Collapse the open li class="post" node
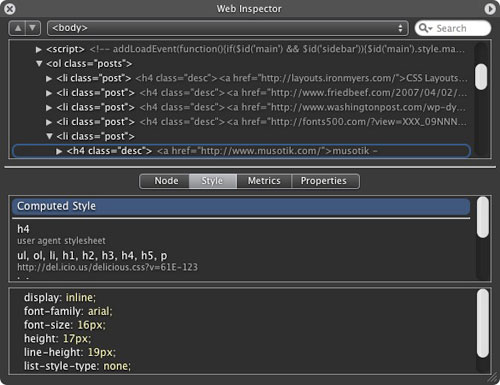This screenshot has width=500, height=385. (x=49, y=136)
